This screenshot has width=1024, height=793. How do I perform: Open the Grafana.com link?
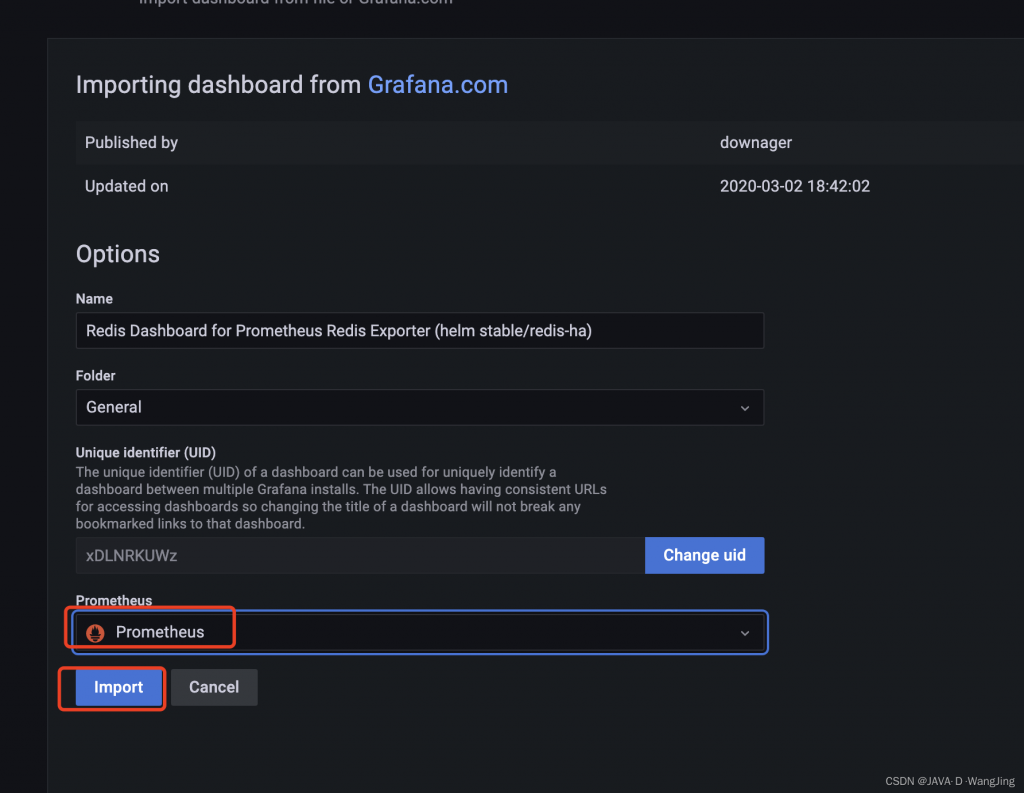[x=438, y=85]
